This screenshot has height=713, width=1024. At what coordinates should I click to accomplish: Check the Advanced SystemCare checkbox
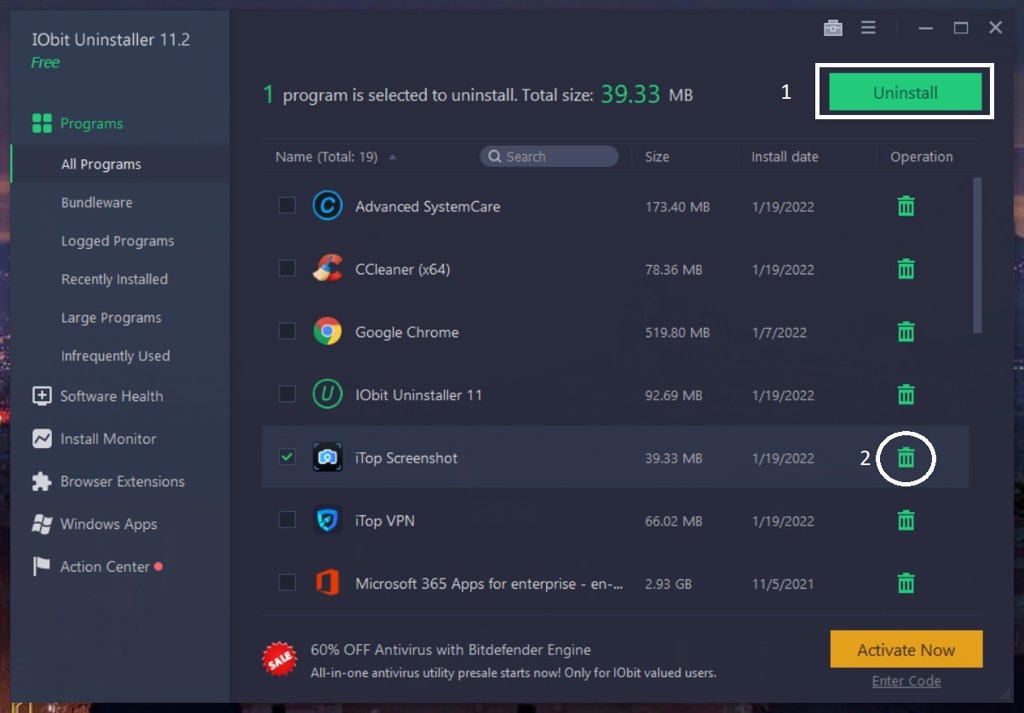point(287,206)
